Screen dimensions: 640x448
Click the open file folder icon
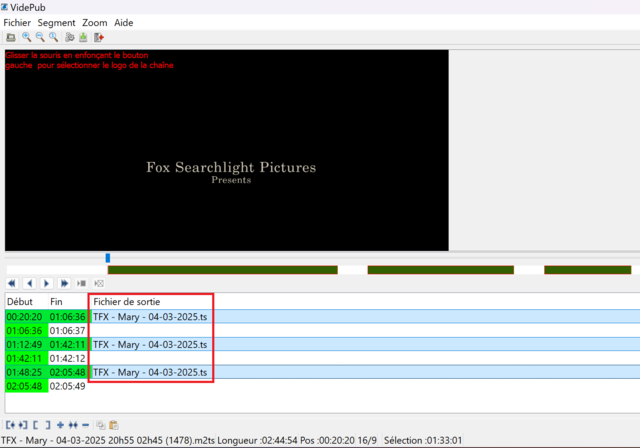point(11,38)
